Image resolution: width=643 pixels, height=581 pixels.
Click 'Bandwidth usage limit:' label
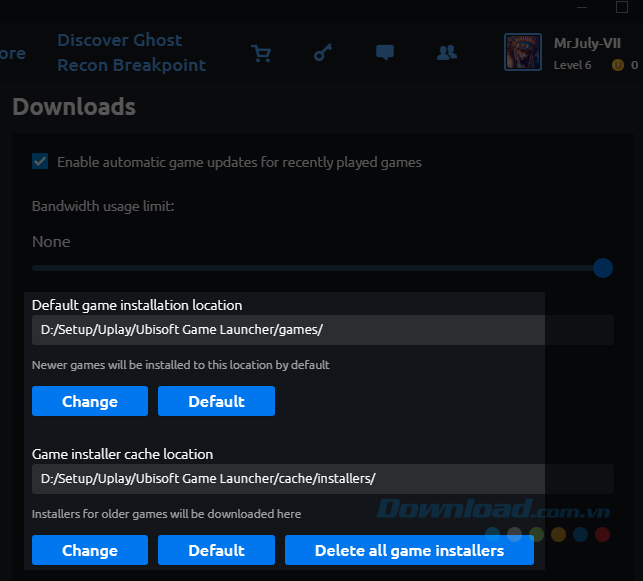coord(103,206)
